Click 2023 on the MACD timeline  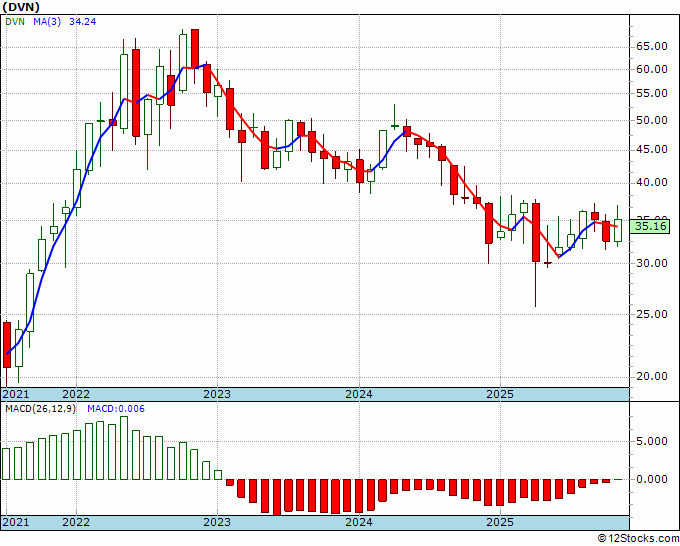[x=217, y=522]
